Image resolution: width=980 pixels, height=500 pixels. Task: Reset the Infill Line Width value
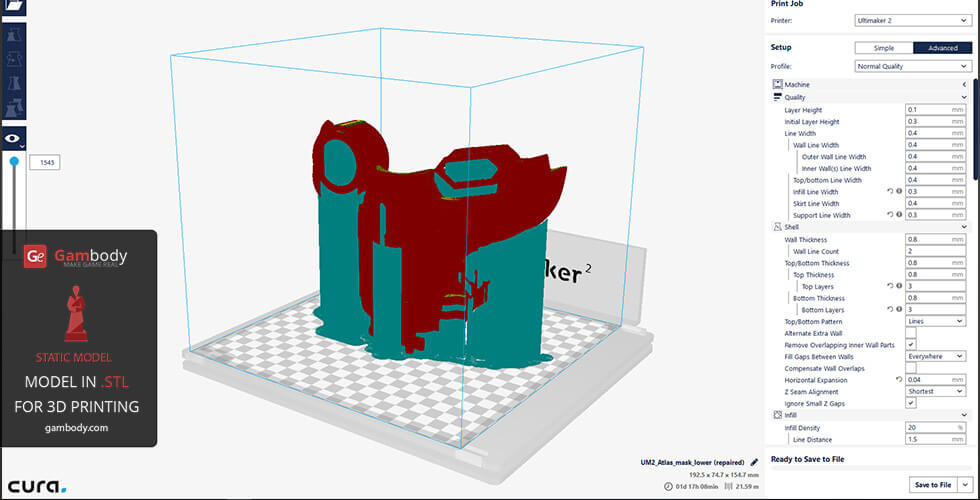(x=889, y=191)
